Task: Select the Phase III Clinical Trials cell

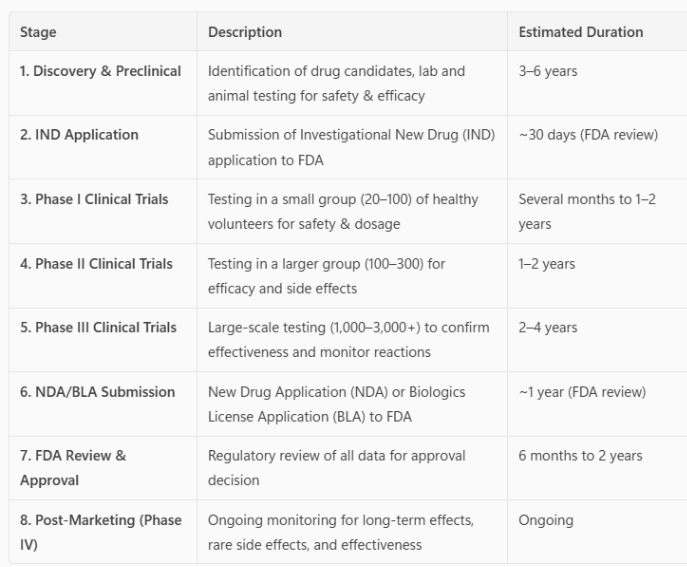Action: [98, 327]
